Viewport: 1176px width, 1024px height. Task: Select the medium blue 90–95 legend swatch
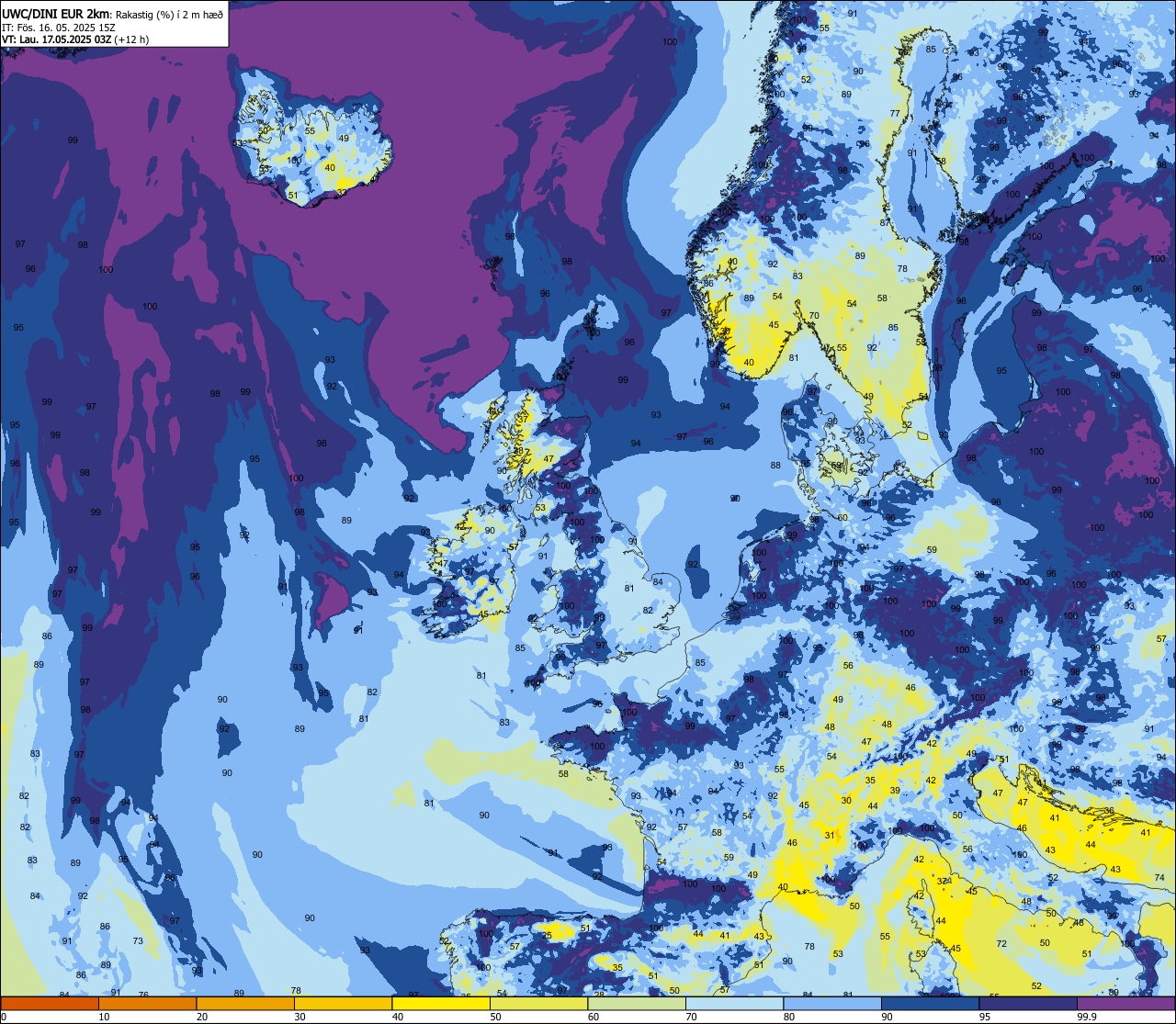coord(930,1004)
